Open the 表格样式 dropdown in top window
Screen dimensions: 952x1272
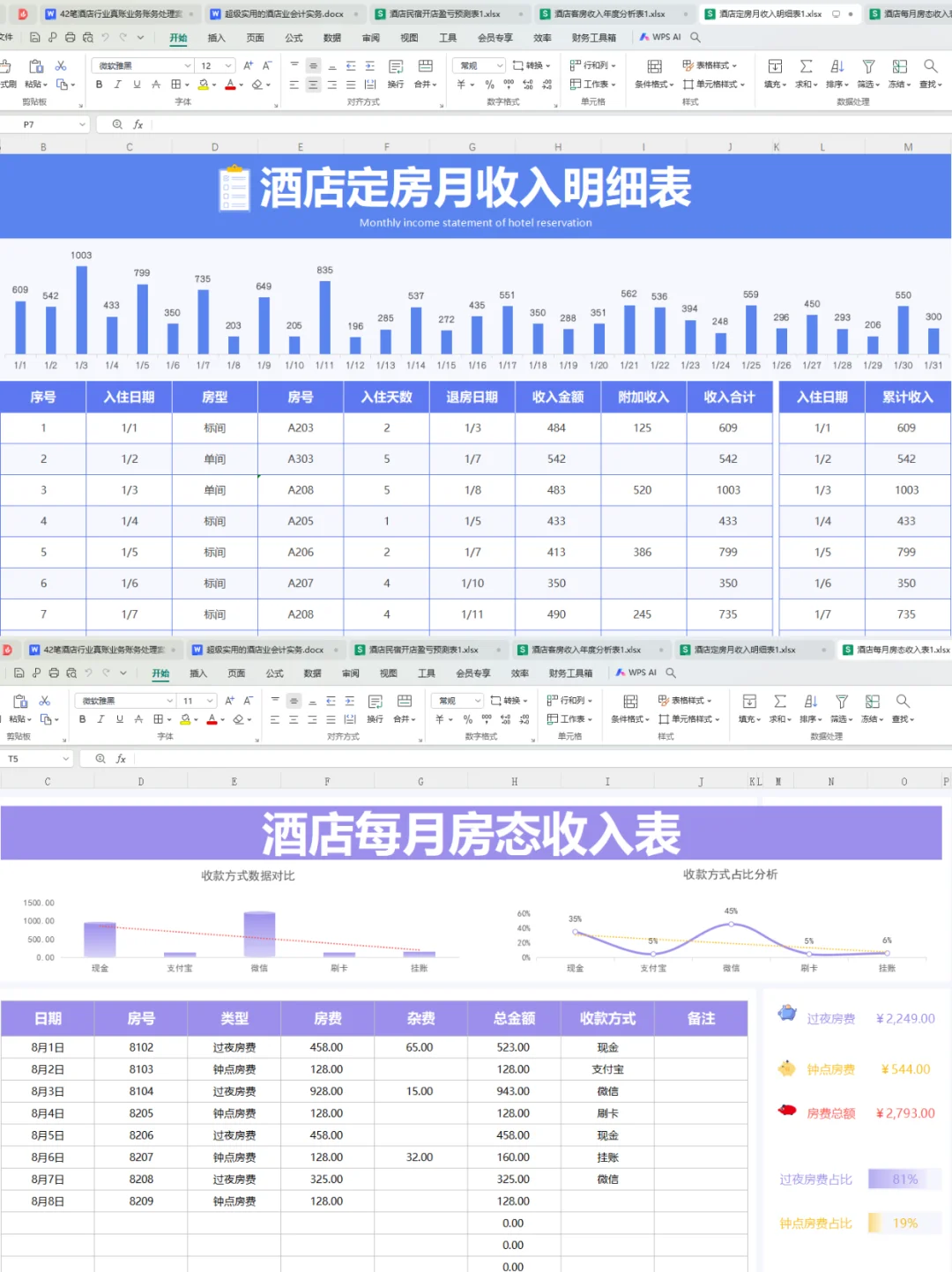710,66
